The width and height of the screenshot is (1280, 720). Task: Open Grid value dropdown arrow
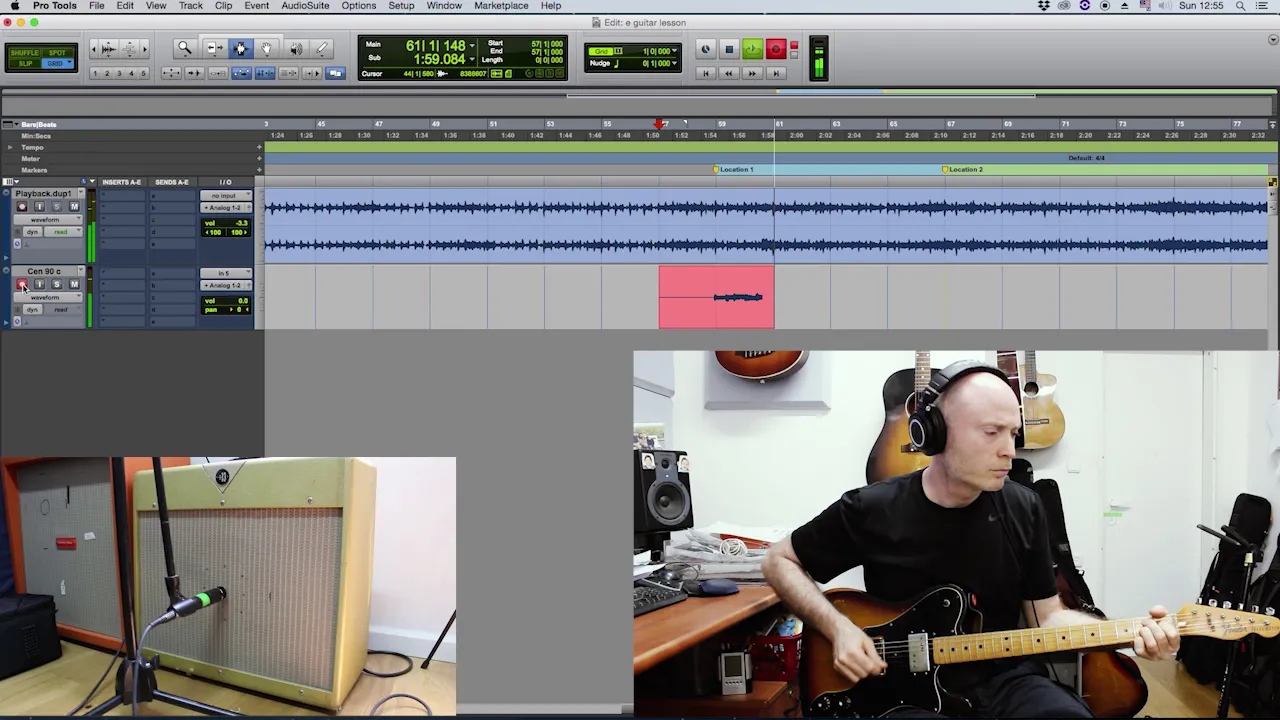pyautogui.click(x=673, y=51)
